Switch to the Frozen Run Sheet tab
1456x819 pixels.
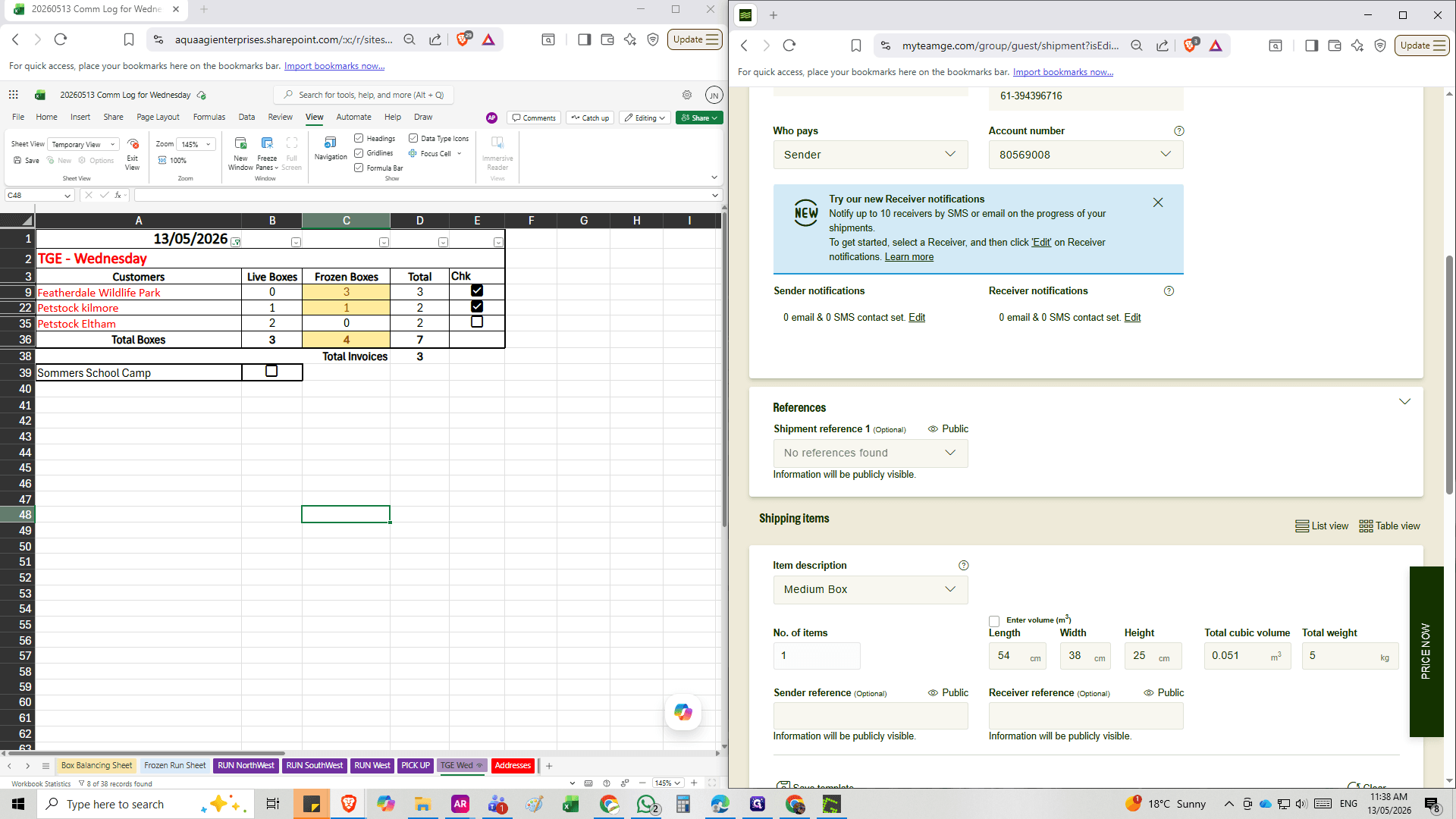click(175, 766)
